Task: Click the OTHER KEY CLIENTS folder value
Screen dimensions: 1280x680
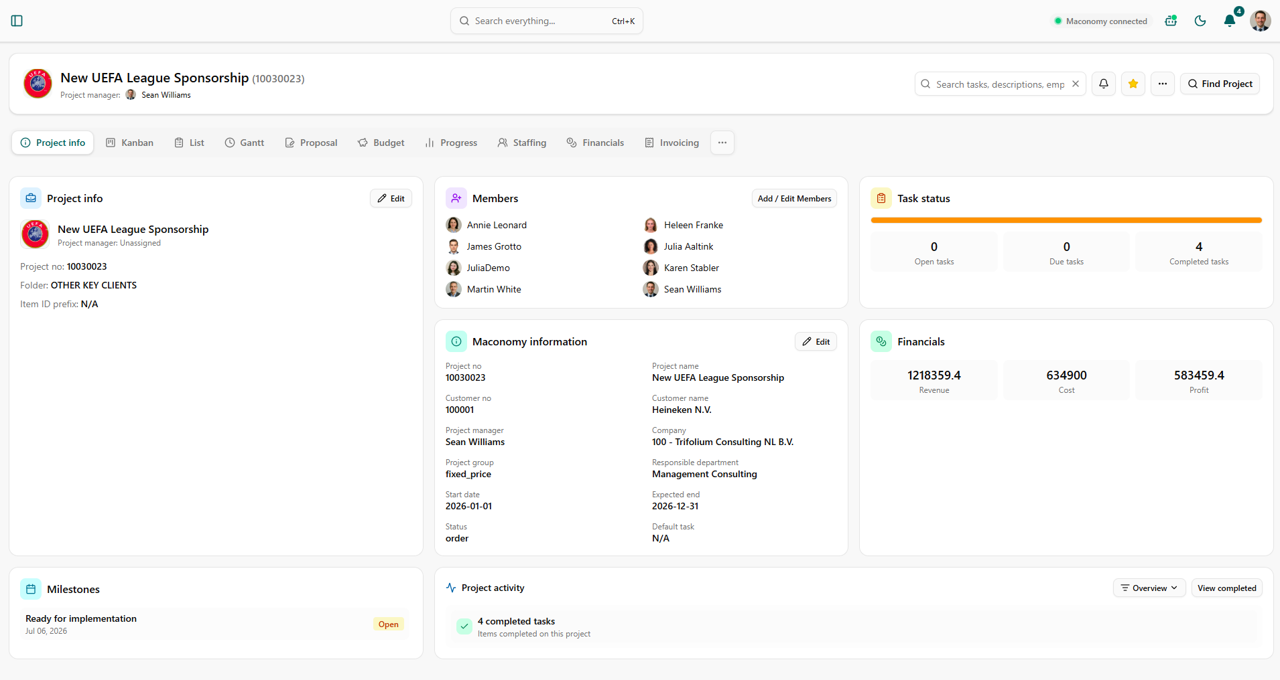Action: (94, 286)
